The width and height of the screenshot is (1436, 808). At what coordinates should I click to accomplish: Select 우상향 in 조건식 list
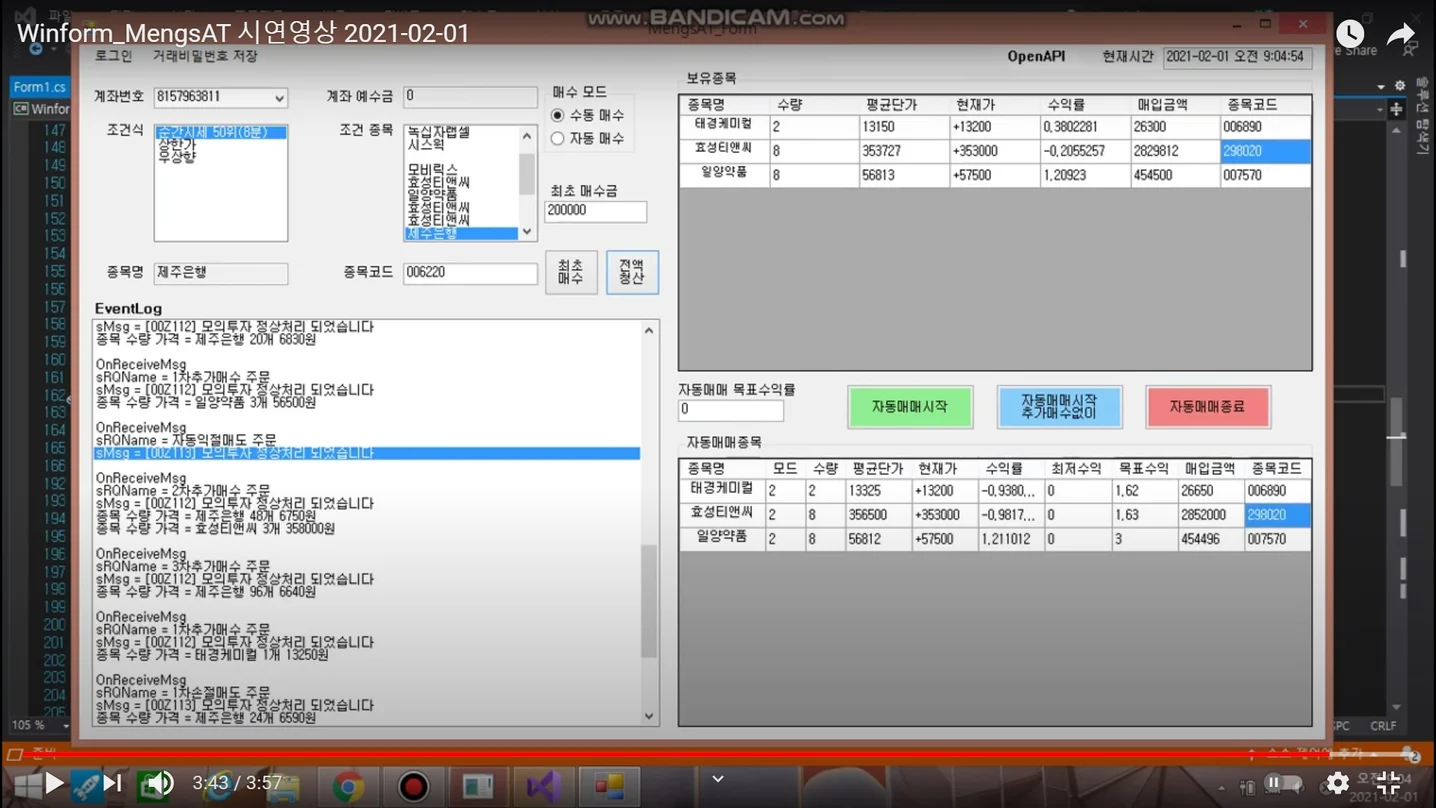click(177, 157)
